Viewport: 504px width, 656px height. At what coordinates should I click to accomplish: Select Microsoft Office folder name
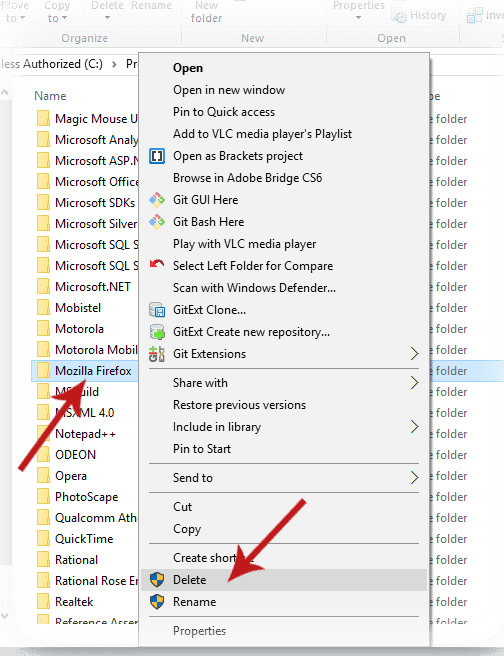pyautogui.click(x=96, y=182)
